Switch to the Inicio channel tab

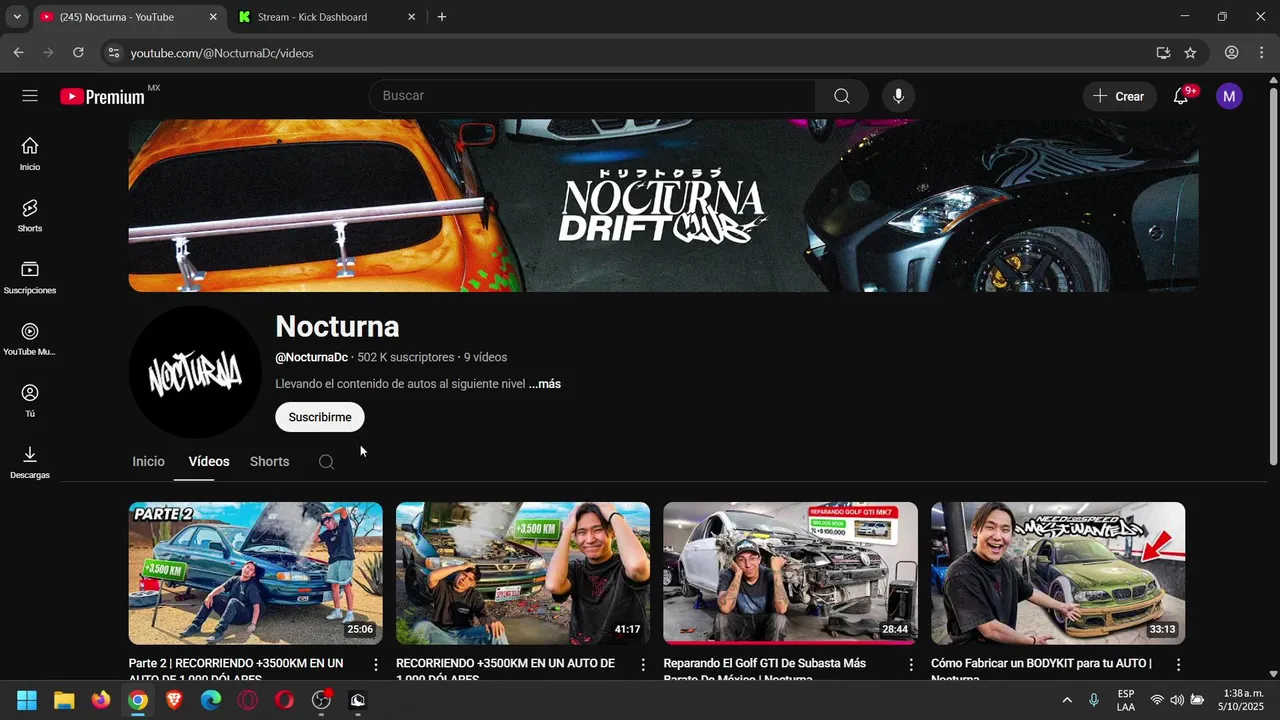point(148,462)
